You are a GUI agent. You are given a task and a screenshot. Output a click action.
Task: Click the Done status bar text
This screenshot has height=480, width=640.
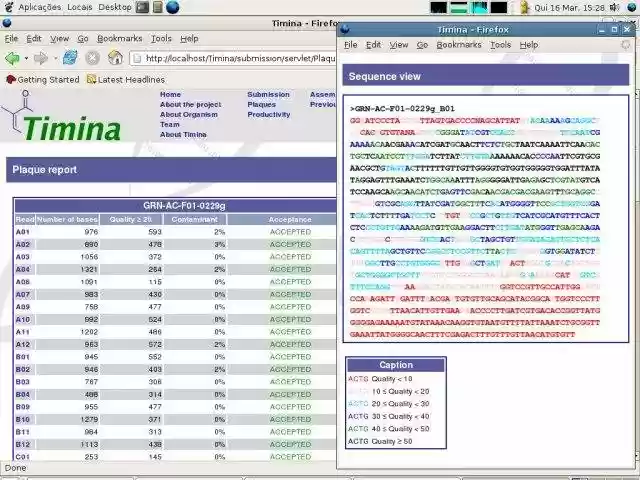(x=15, y=468)
